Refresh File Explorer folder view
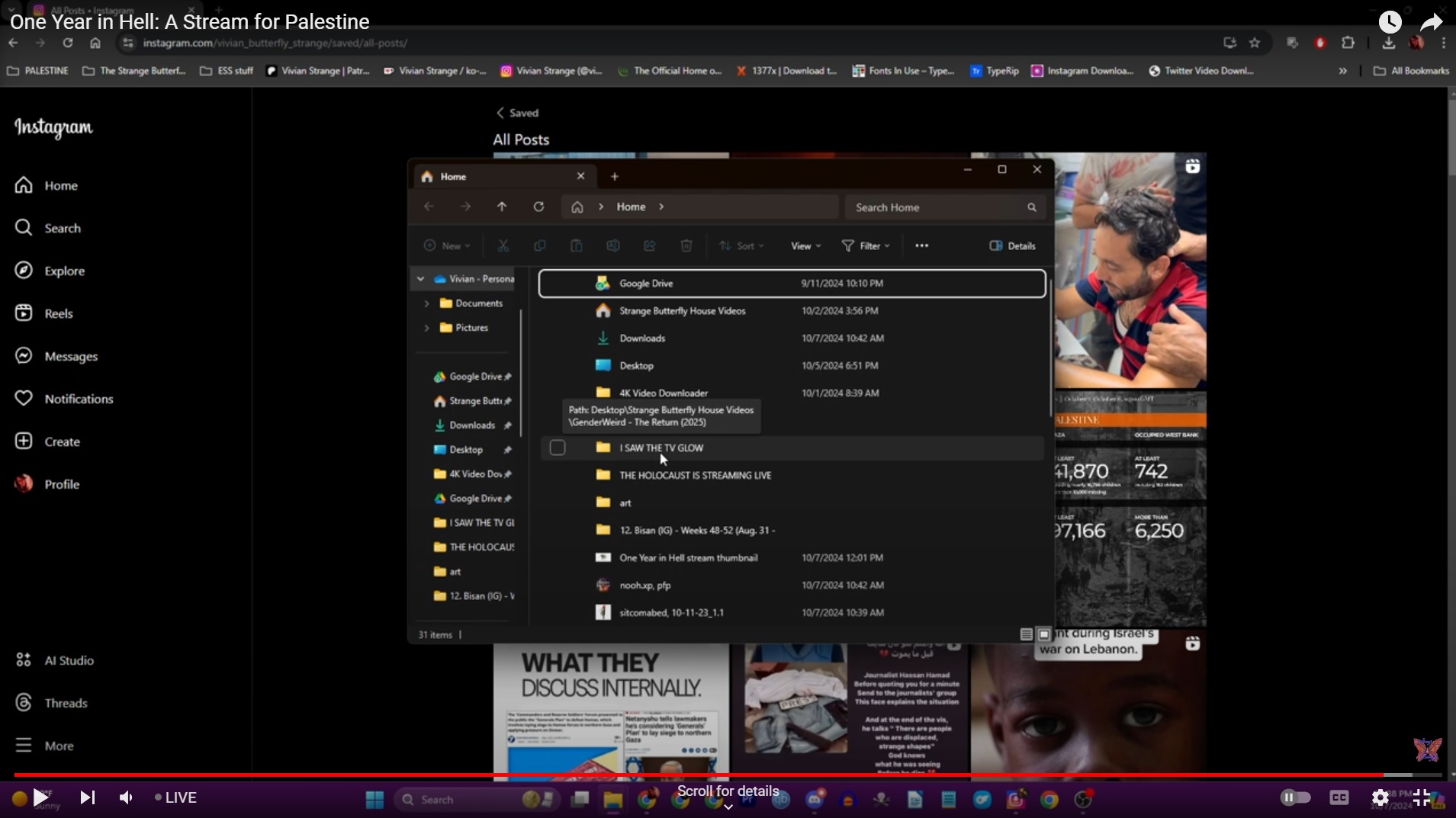 pos(538,207)
